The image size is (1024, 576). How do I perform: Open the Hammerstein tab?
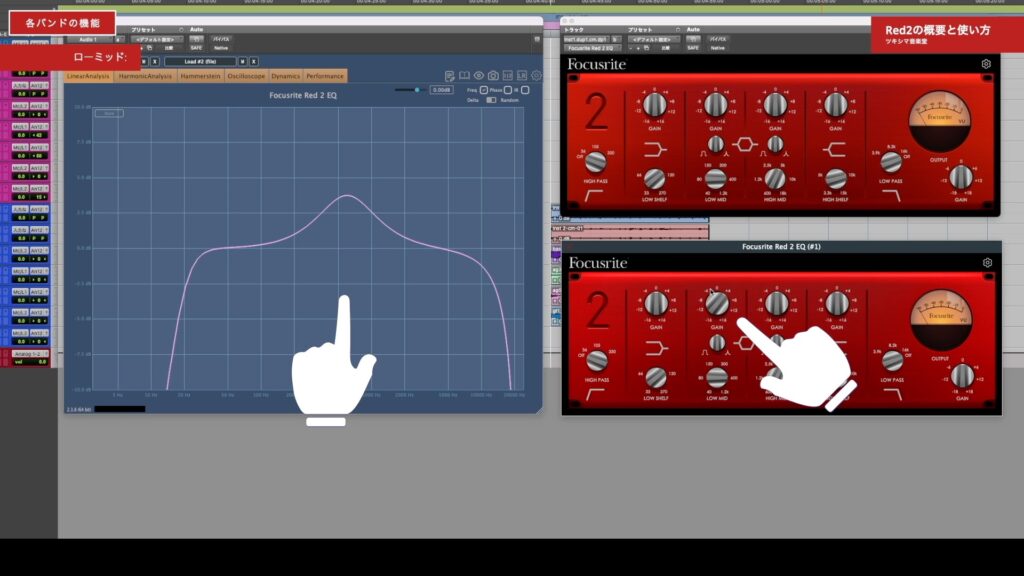click(x=200, y=76)
